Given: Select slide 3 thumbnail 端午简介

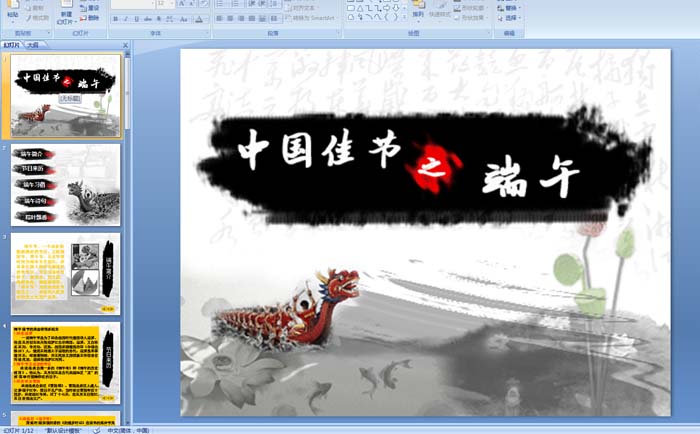Looking at the screenshot, I should [66, 274].
